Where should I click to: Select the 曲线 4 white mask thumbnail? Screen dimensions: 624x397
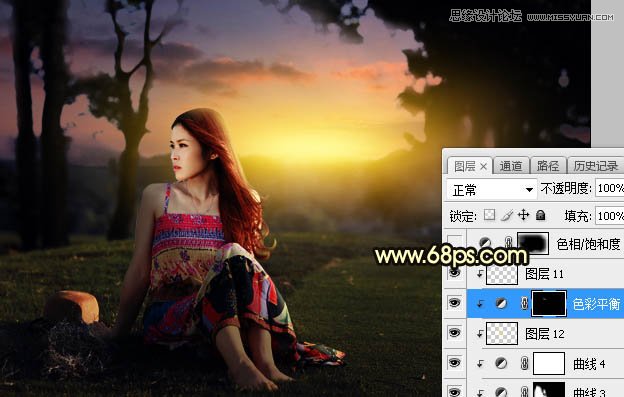click(549, 363)
